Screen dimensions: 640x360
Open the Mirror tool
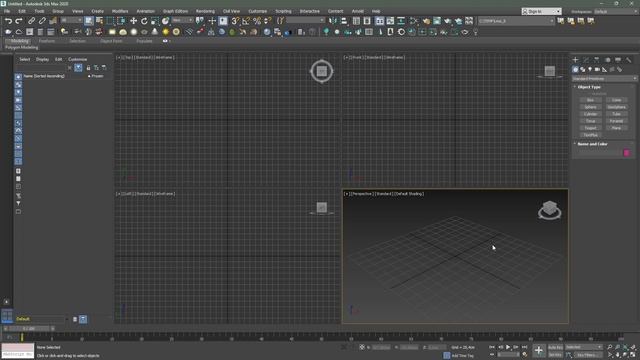(333, 21)
